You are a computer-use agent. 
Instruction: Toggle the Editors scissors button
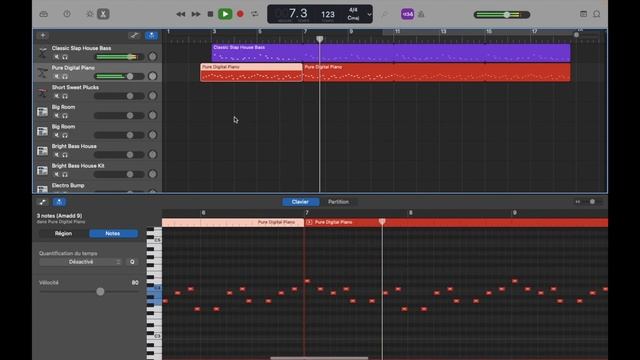click(x=103, y=14)
